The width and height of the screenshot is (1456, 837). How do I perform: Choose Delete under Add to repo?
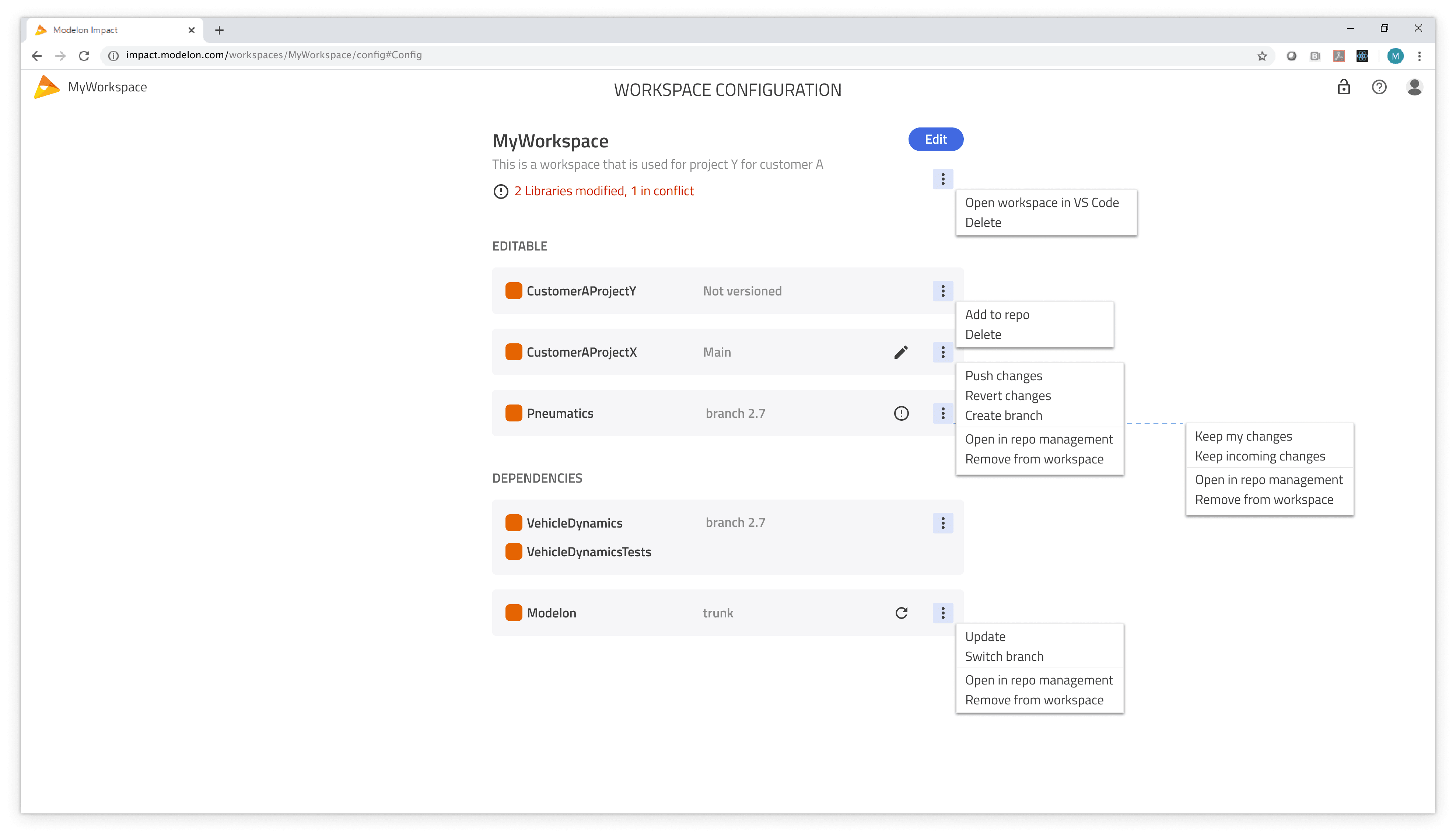tap(983, 335)
